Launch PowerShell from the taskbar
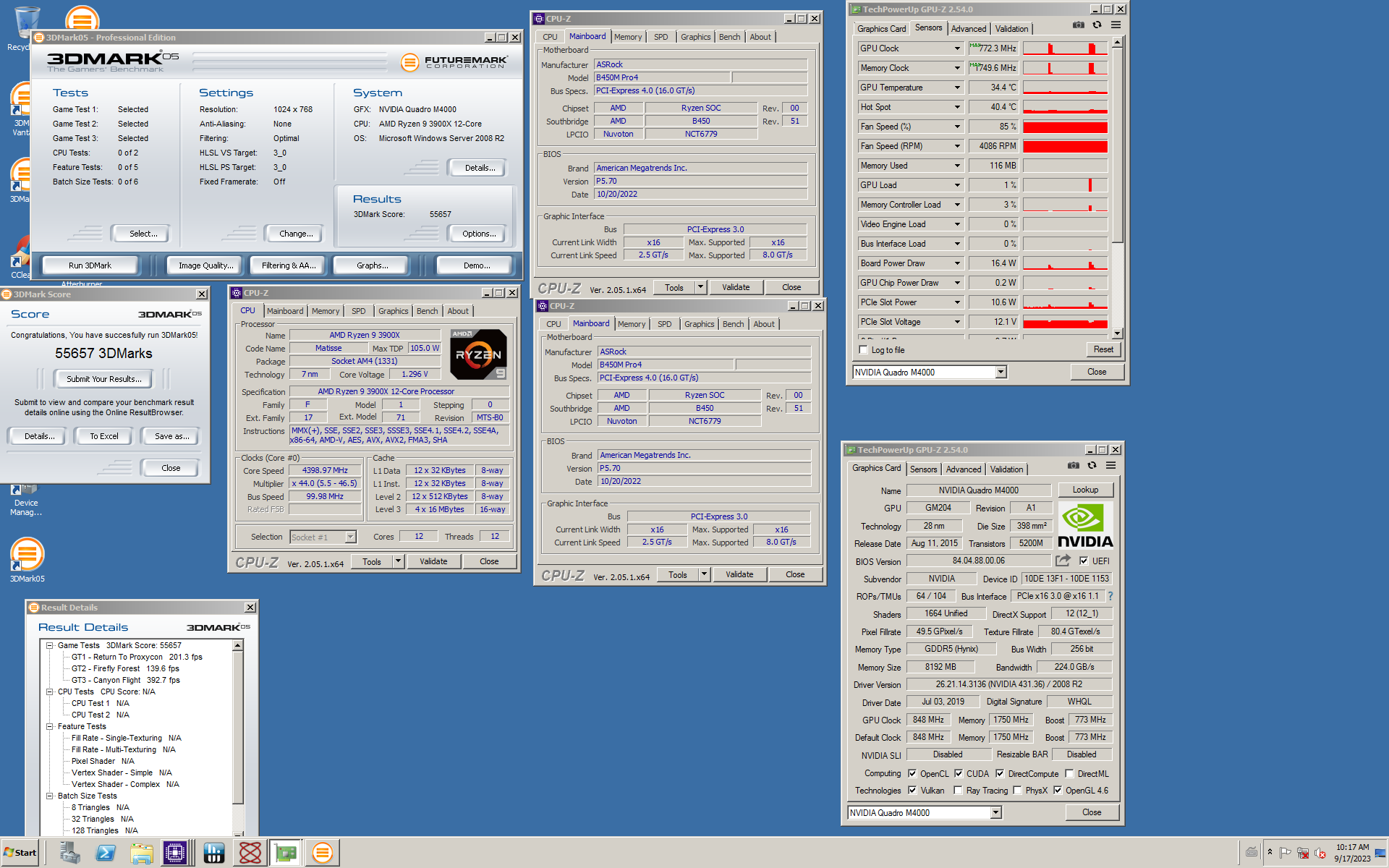Screen dimensions: 1389x868 coord(106,853)
